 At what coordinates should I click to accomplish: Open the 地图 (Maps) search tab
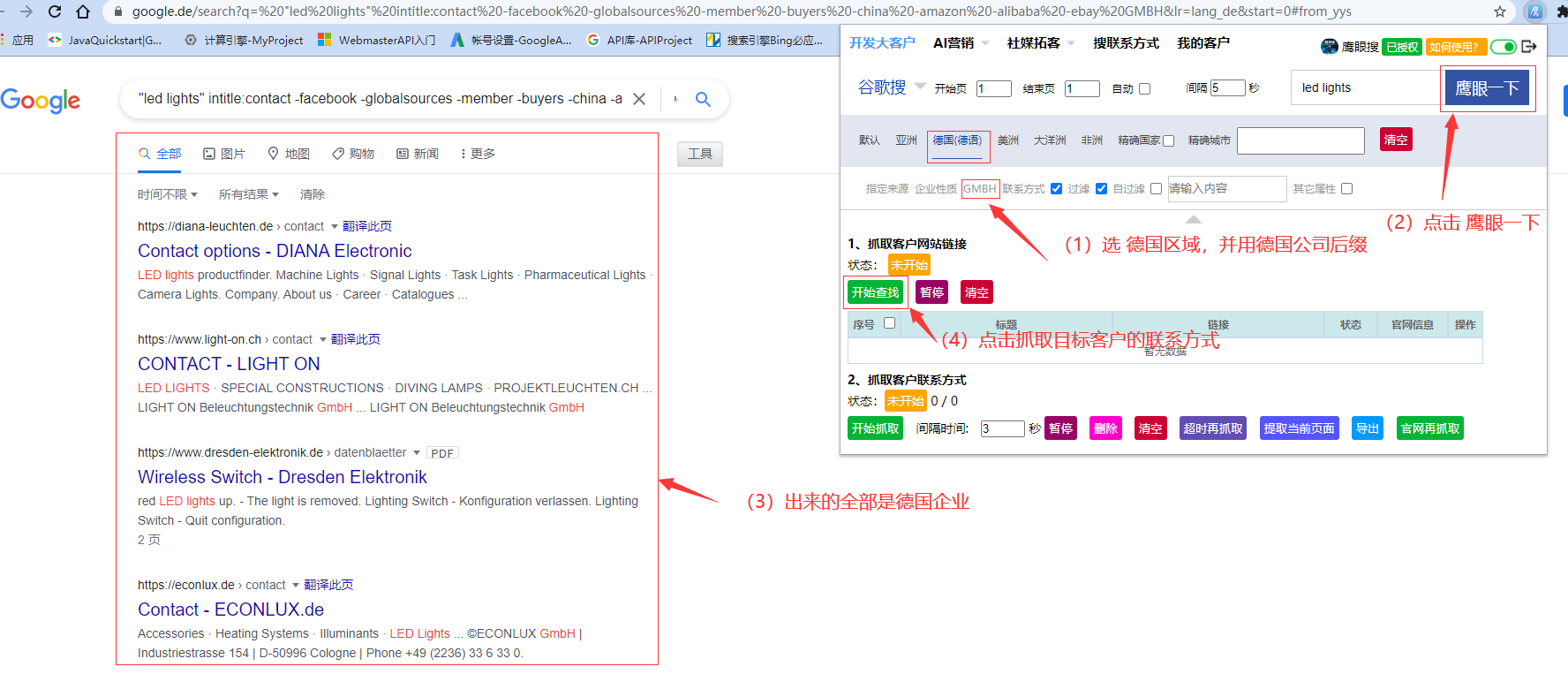(289, 154)
